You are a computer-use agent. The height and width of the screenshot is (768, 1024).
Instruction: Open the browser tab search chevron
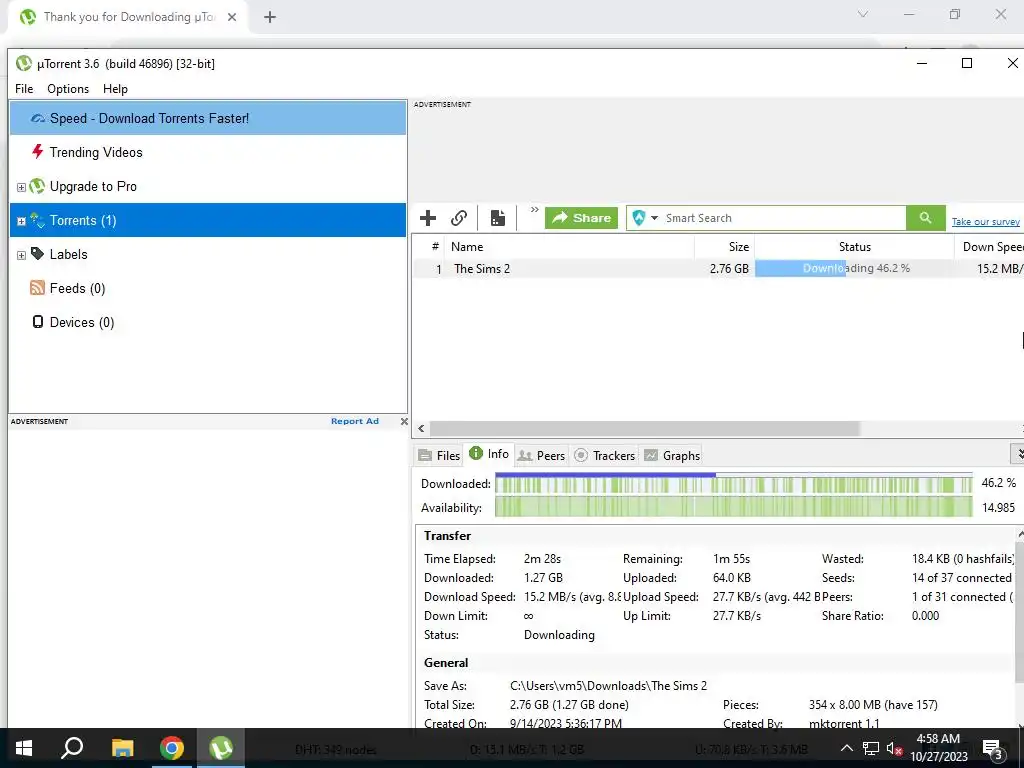coord(863,14)
